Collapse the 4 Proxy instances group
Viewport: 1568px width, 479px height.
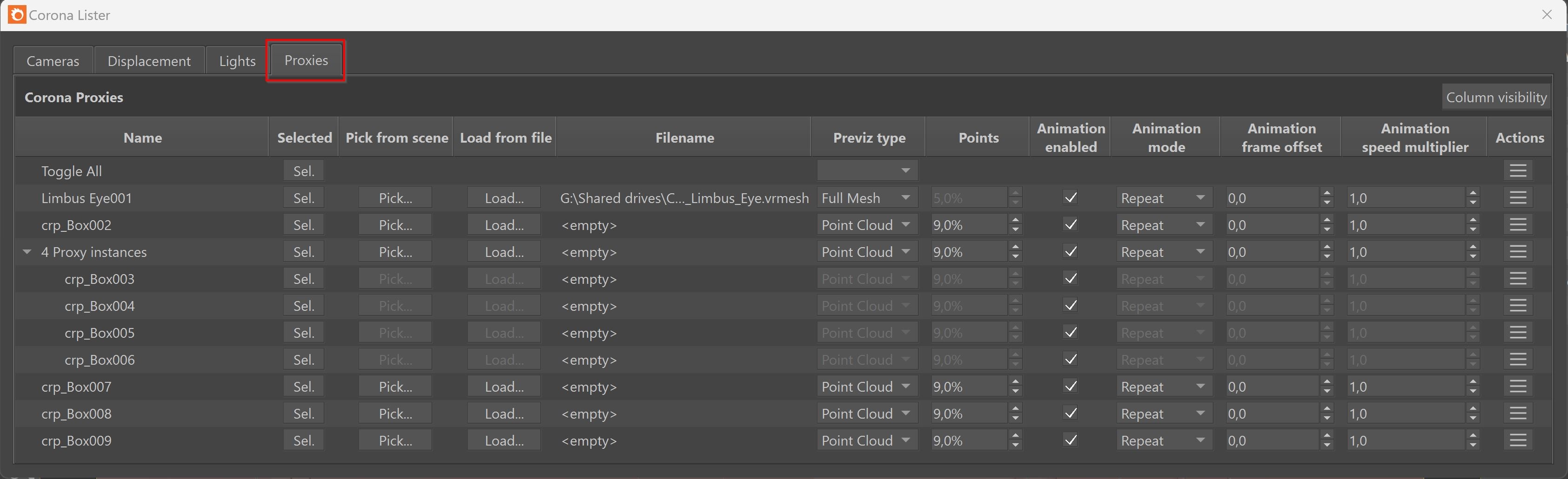[27, 252]
